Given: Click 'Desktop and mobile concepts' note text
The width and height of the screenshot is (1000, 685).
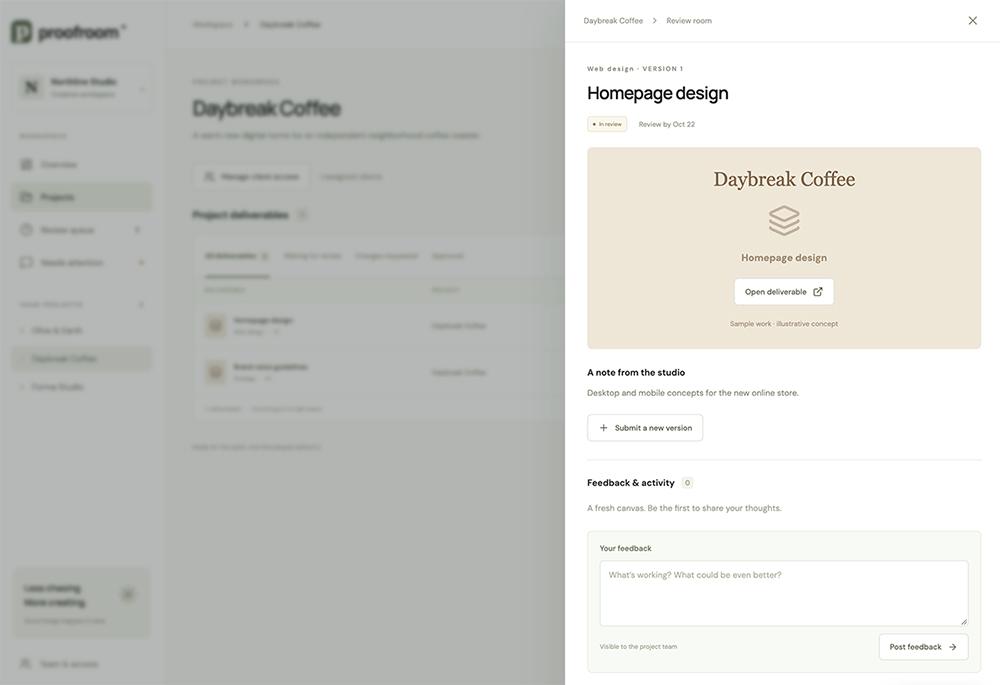Looking at the screenshot, I should pos(693,393).
